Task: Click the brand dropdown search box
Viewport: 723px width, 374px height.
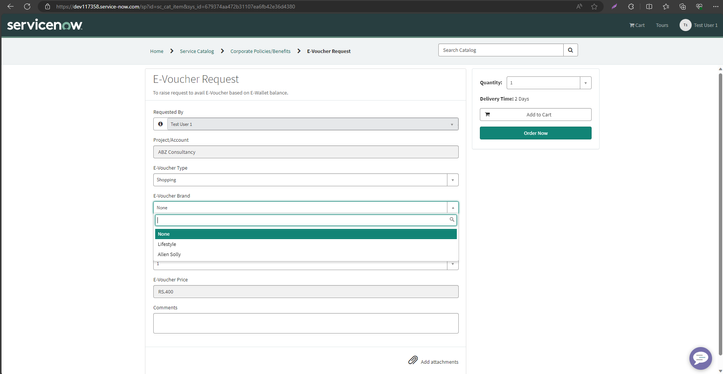Action: [x=306, y=220]
